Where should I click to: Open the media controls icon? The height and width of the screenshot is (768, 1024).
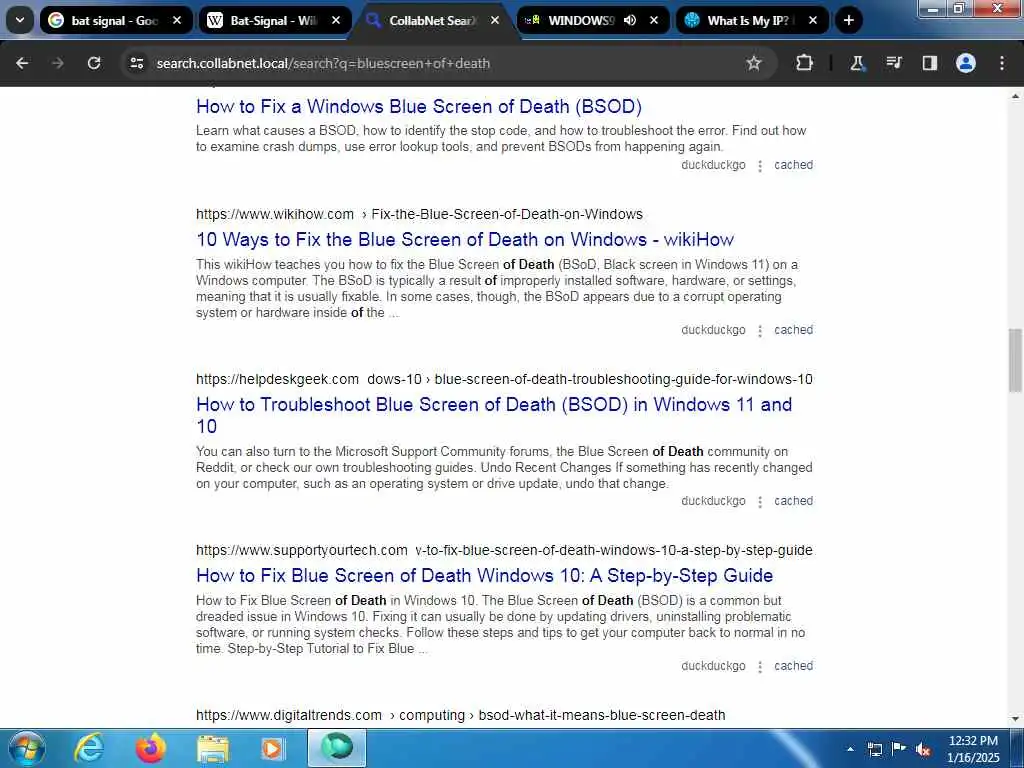[893, 63]
